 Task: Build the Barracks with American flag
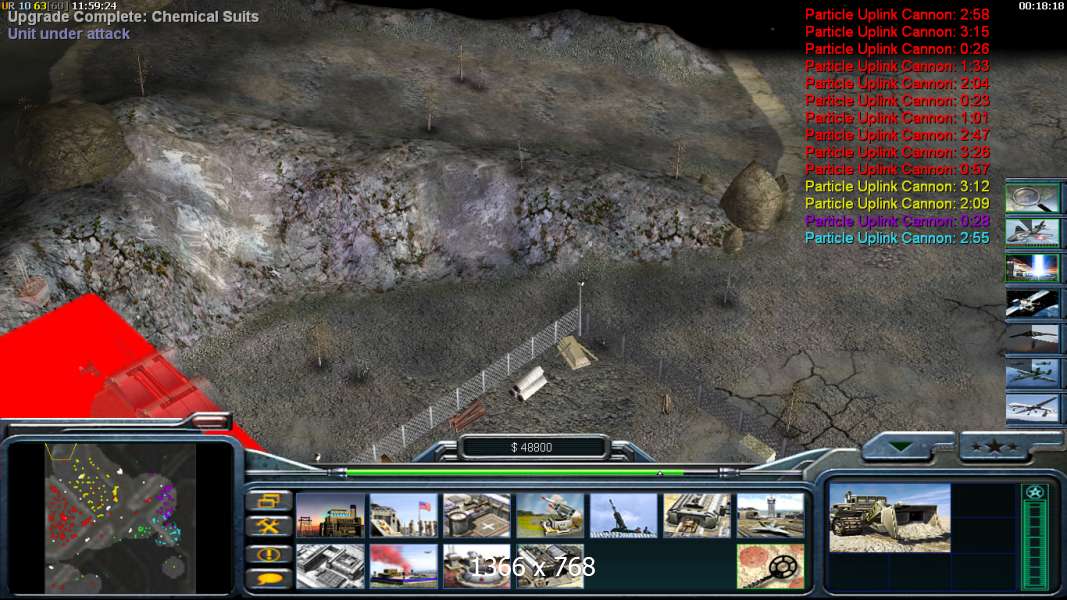point(404,516)
